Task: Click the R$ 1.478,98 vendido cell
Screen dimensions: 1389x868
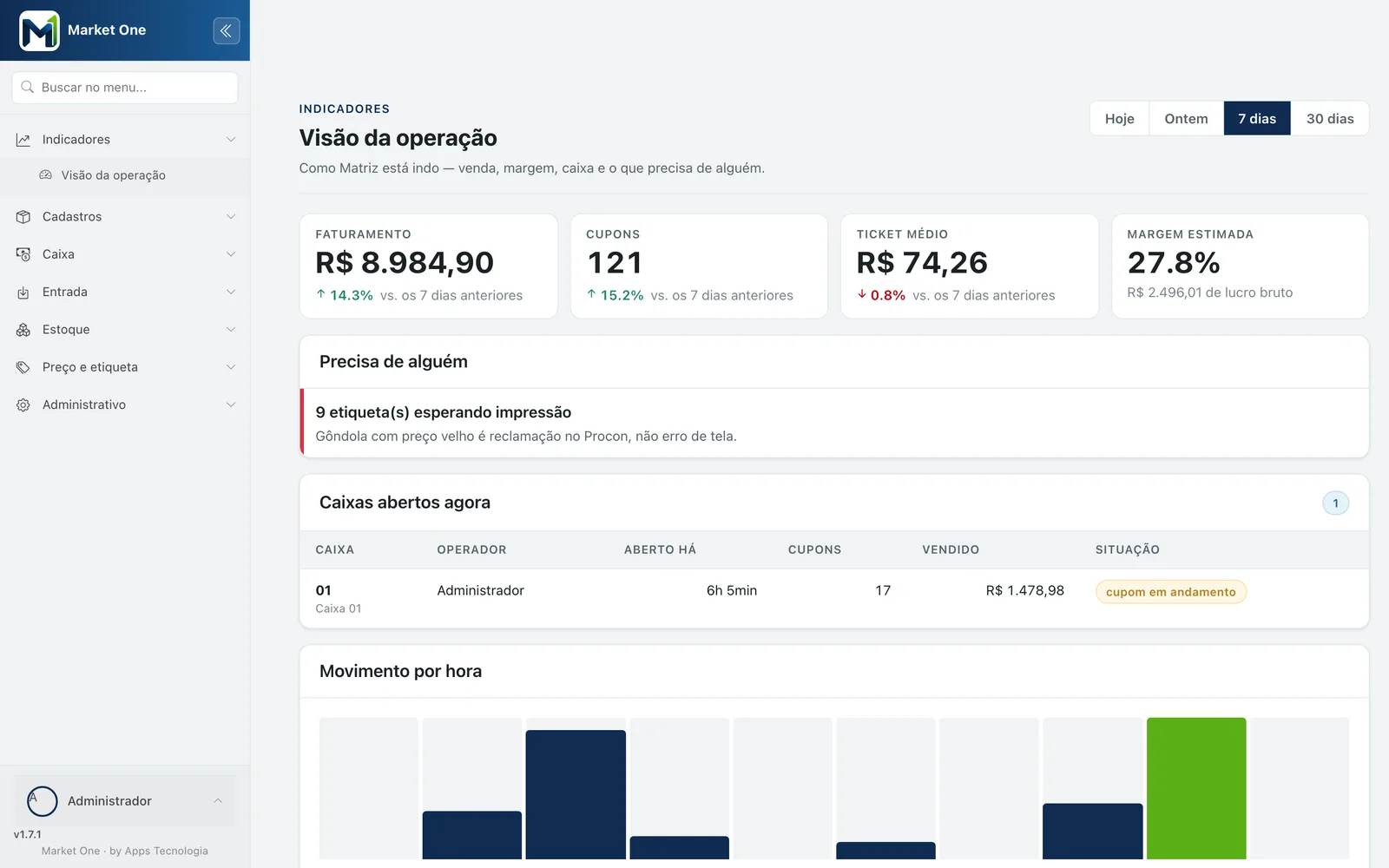Action: pos(1024,591)
